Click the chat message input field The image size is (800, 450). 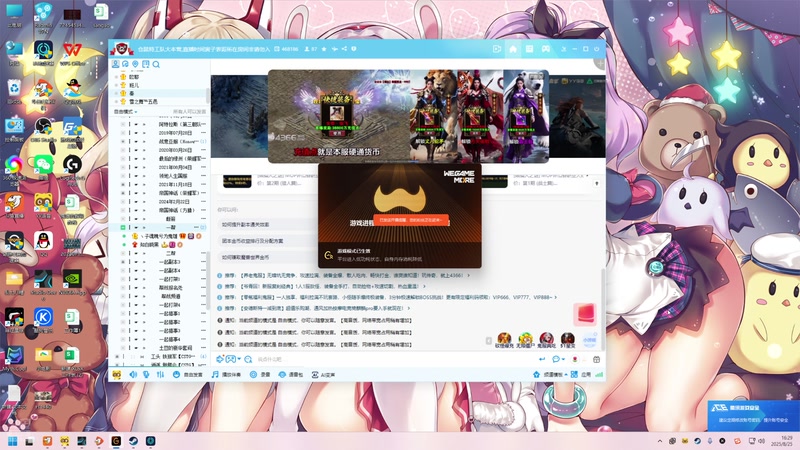(x=393, y=359)
